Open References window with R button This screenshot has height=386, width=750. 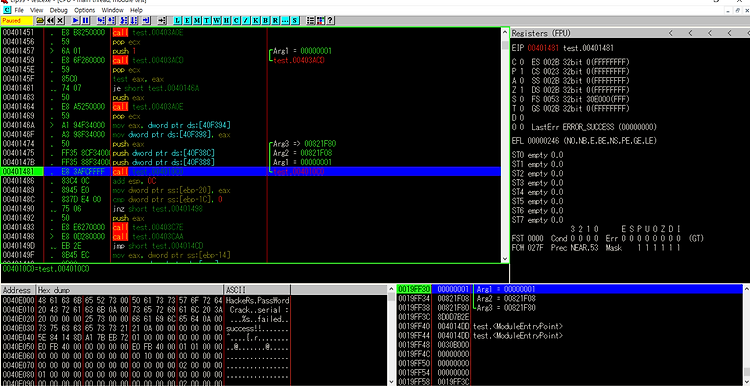(x=275, y=21)
